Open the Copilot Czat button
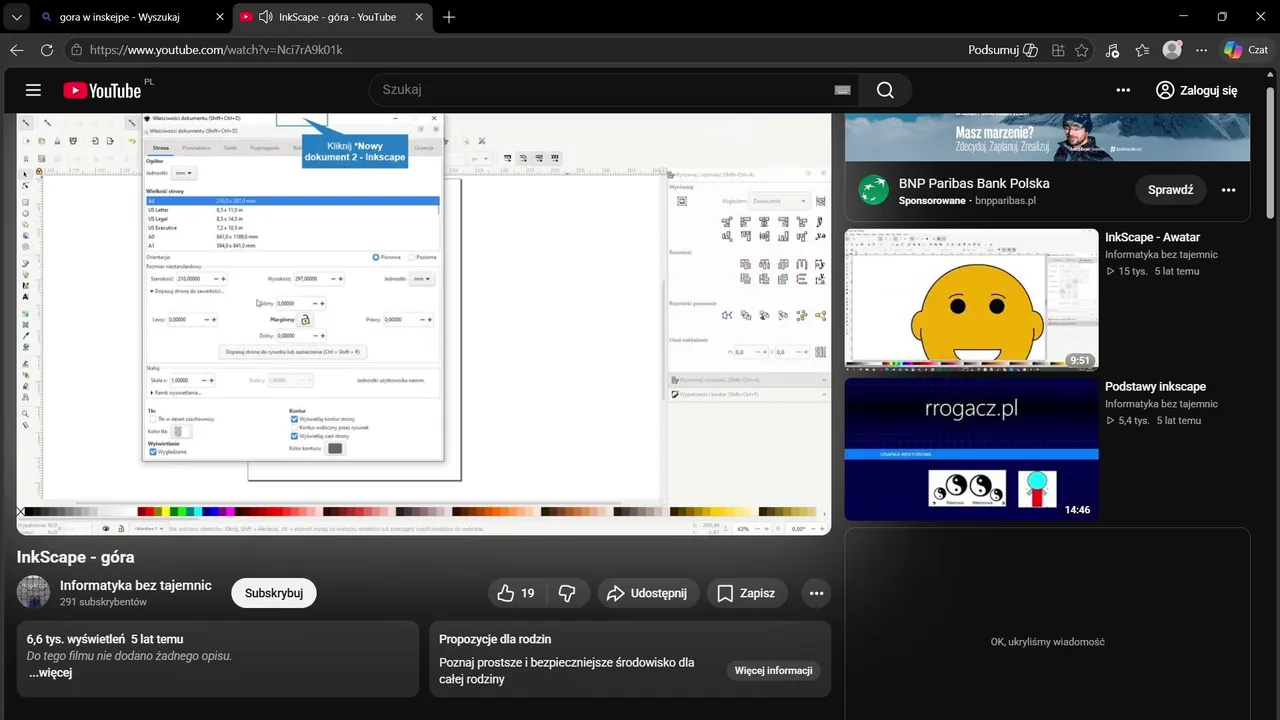Viewport: 1280px width, 720px height. [1246, 50]
